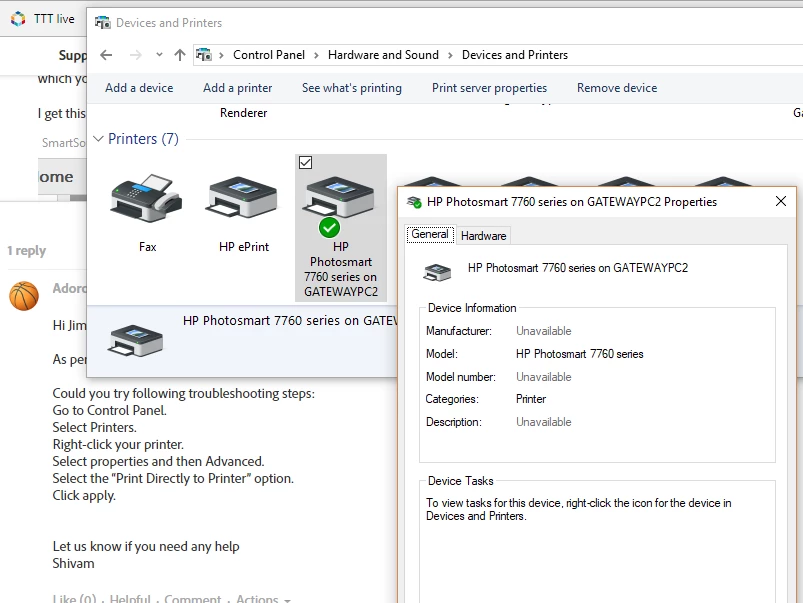
Task: Open the recent locations dropdown chevron
Action: click(159, 54)
